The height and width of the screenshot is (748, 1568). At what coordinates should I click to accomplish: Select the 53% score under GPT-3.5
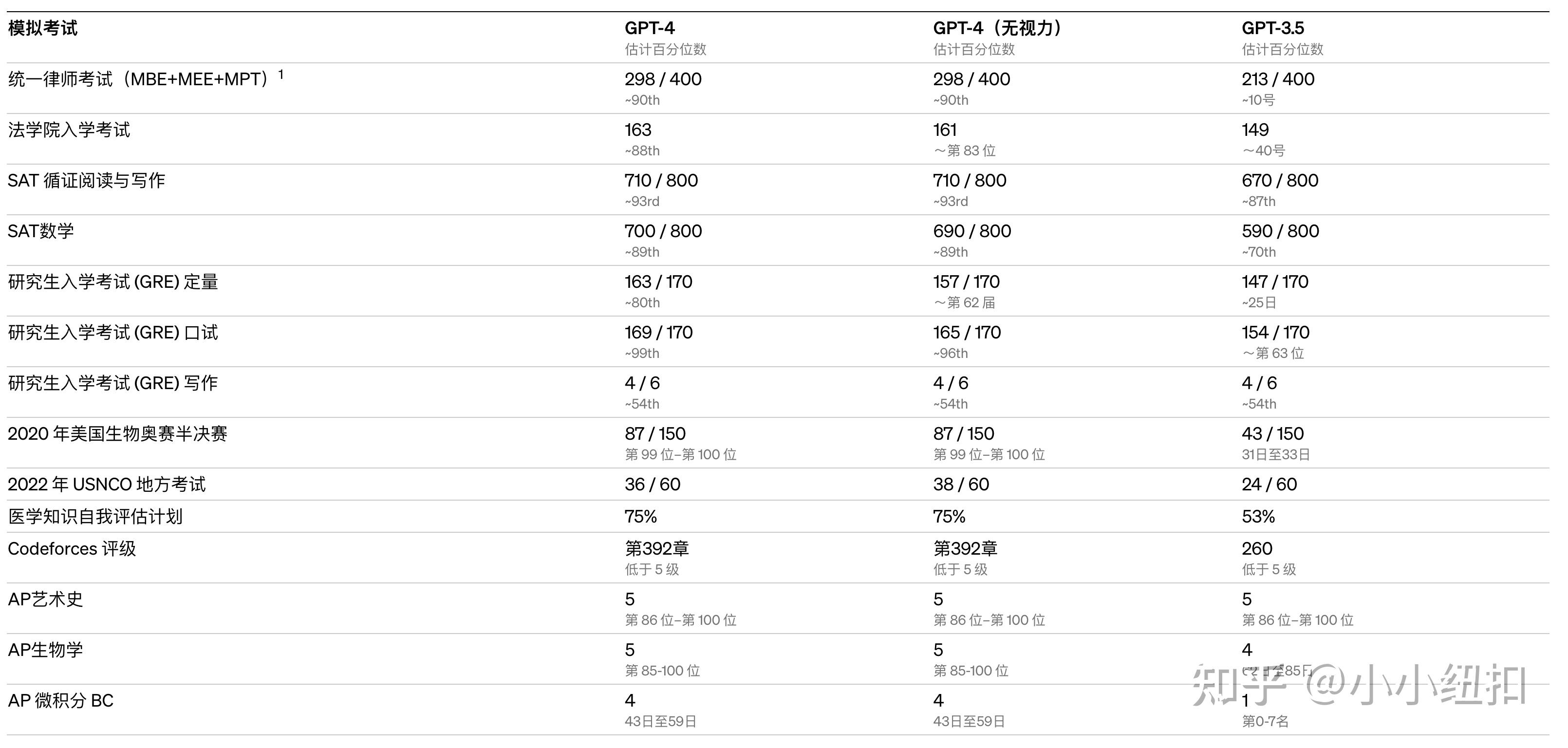pyautogui.click(x=1257, y=517)
